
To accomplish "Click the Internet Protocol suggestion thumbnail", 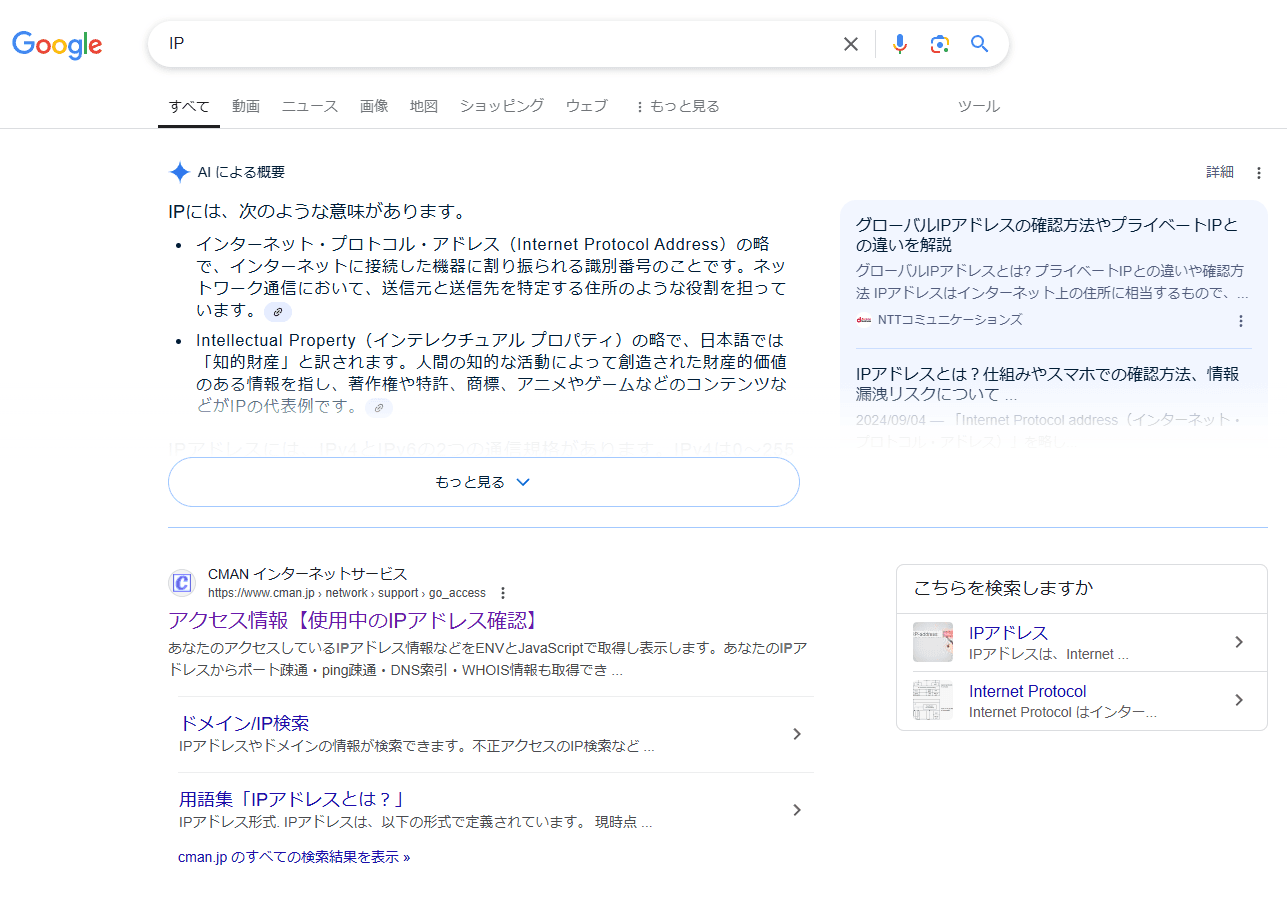I will (x=933, y=700).
